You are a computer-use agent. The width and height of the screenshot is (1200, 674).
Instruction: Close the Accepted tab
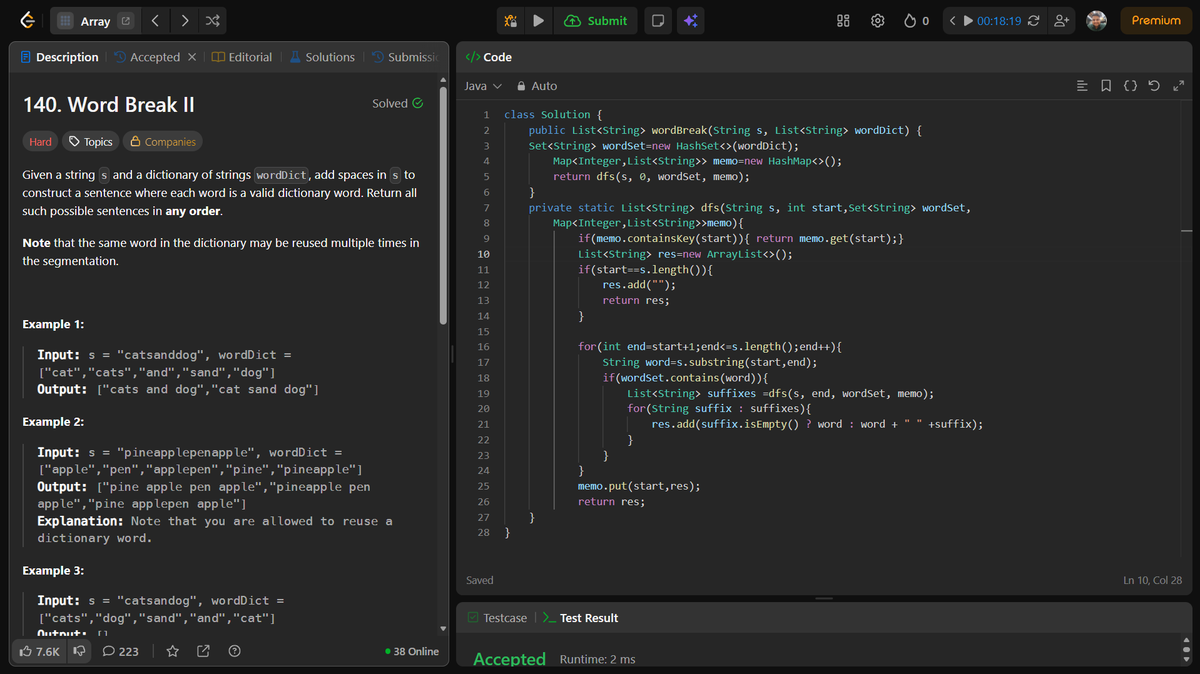pos(192,57)
